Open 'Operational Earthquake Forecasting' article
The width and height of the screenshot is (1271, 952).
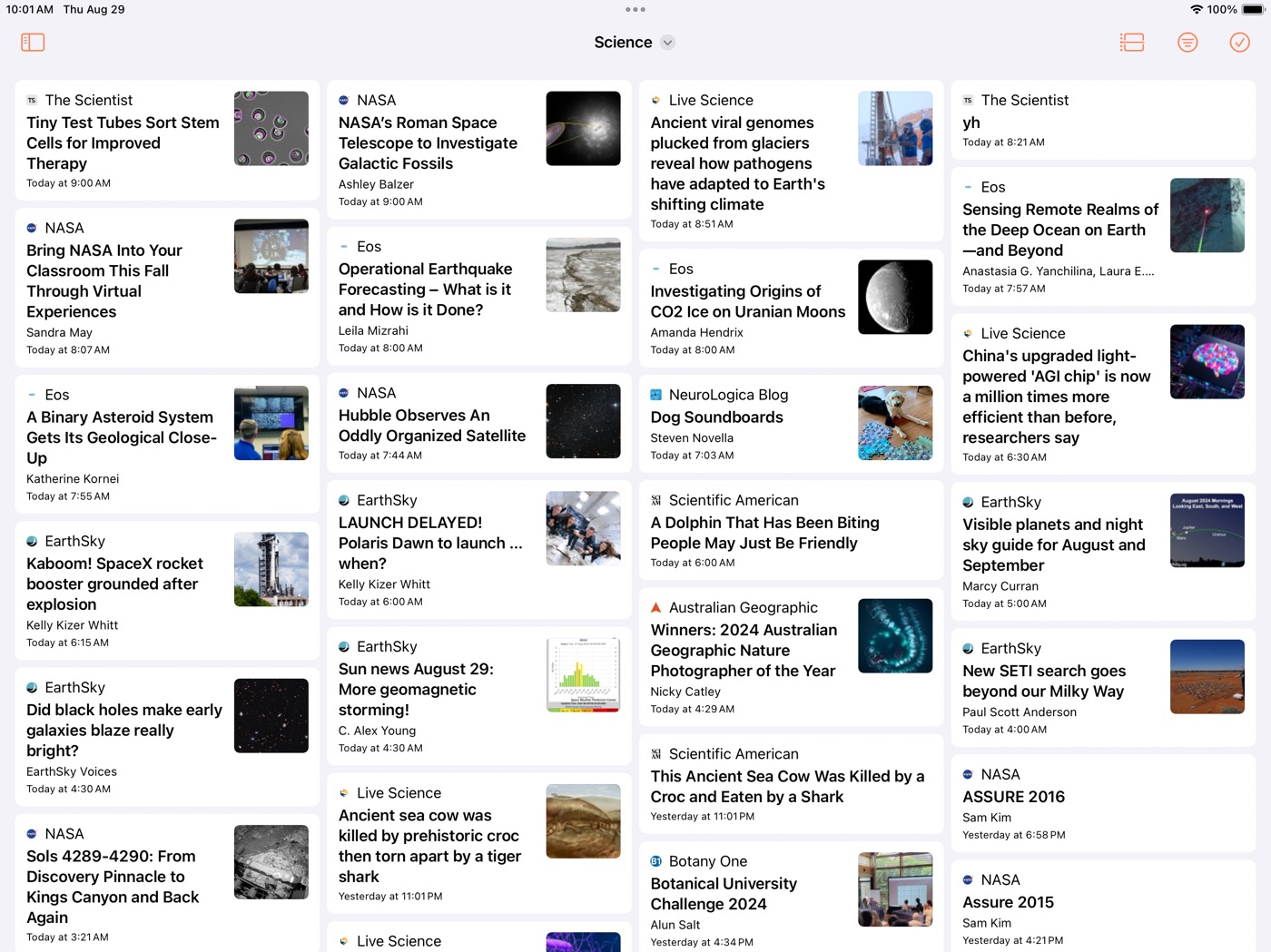tap(478, 296)
